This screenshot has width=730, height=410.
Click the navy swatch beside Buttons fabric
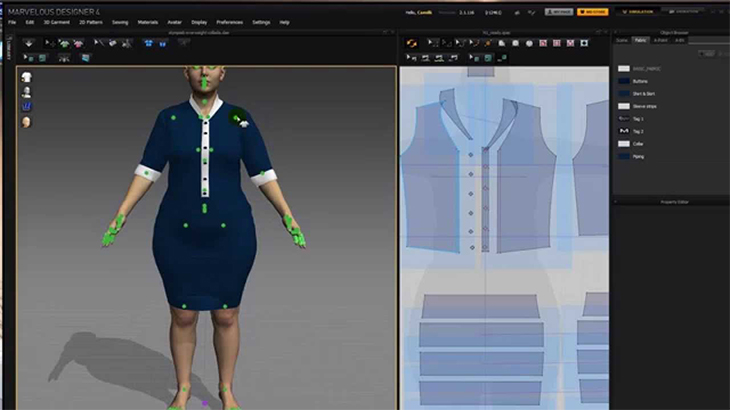point(623,81)
